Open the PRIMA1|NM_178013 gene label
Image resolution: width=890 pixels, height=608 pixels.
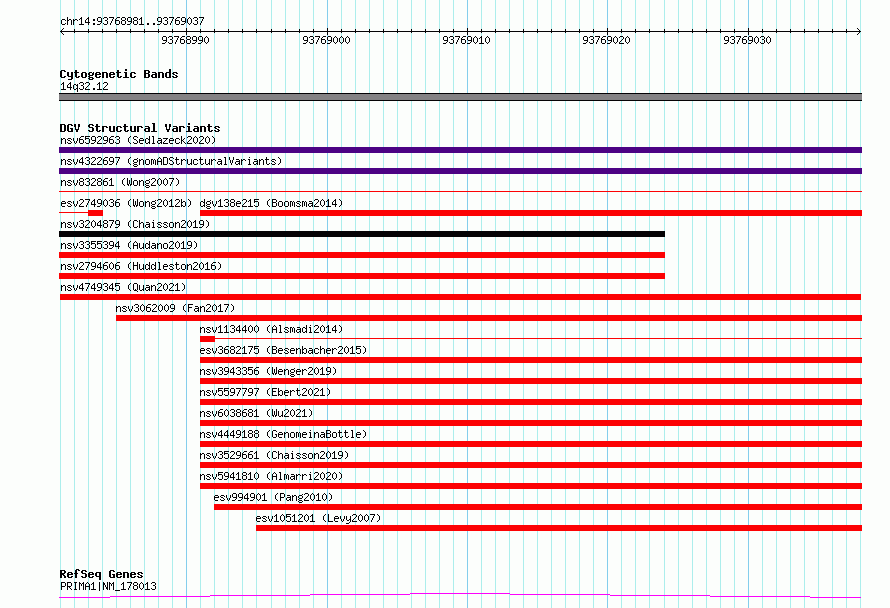pyautogui.click(x=108, y=586)
